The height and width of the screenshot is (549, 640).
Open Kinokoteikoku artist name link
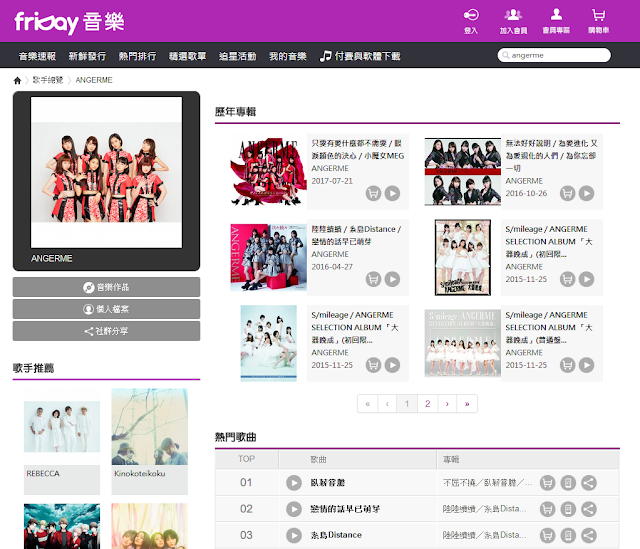140,473
